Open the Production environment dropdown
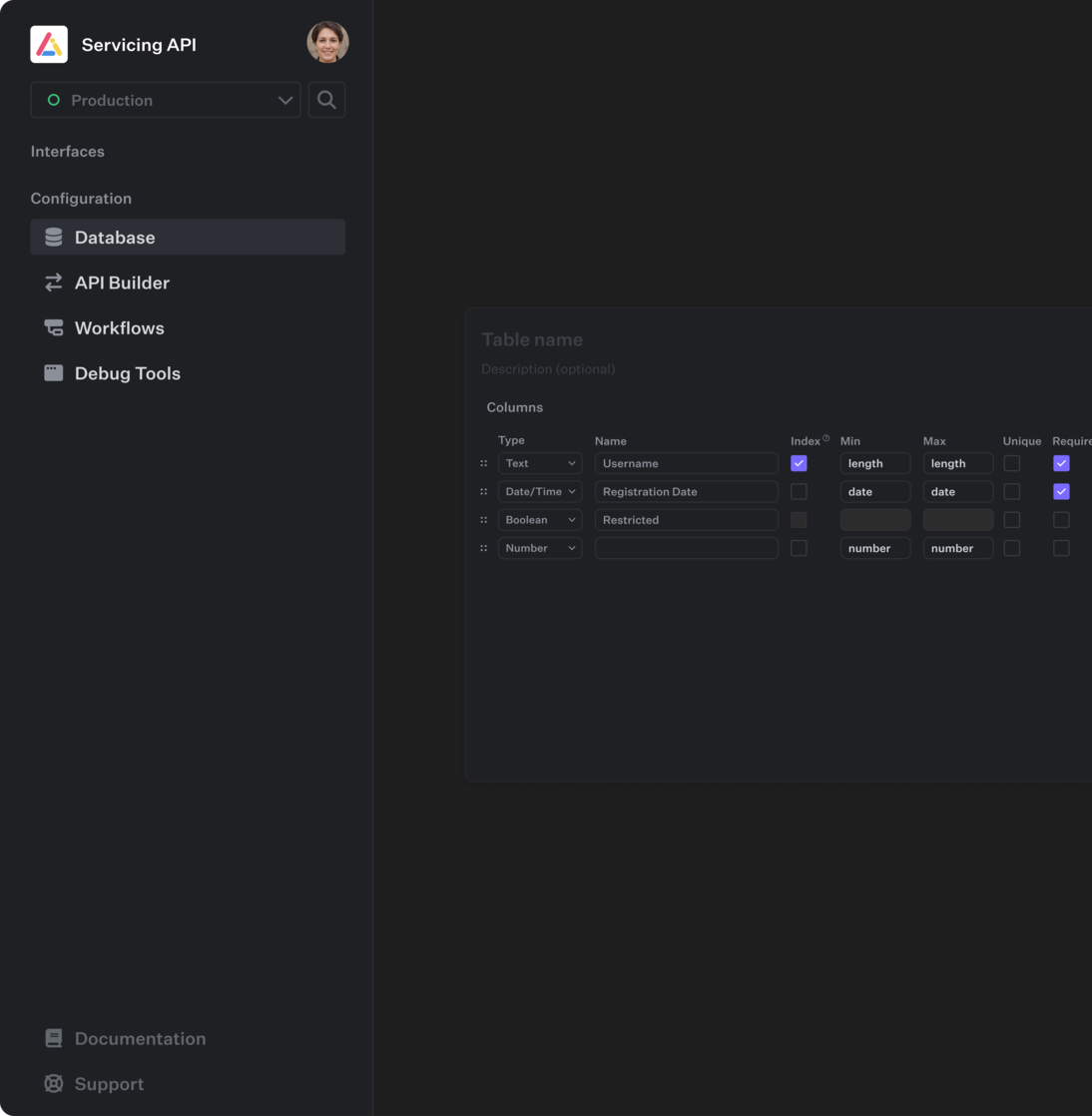 tap(165, 100)
